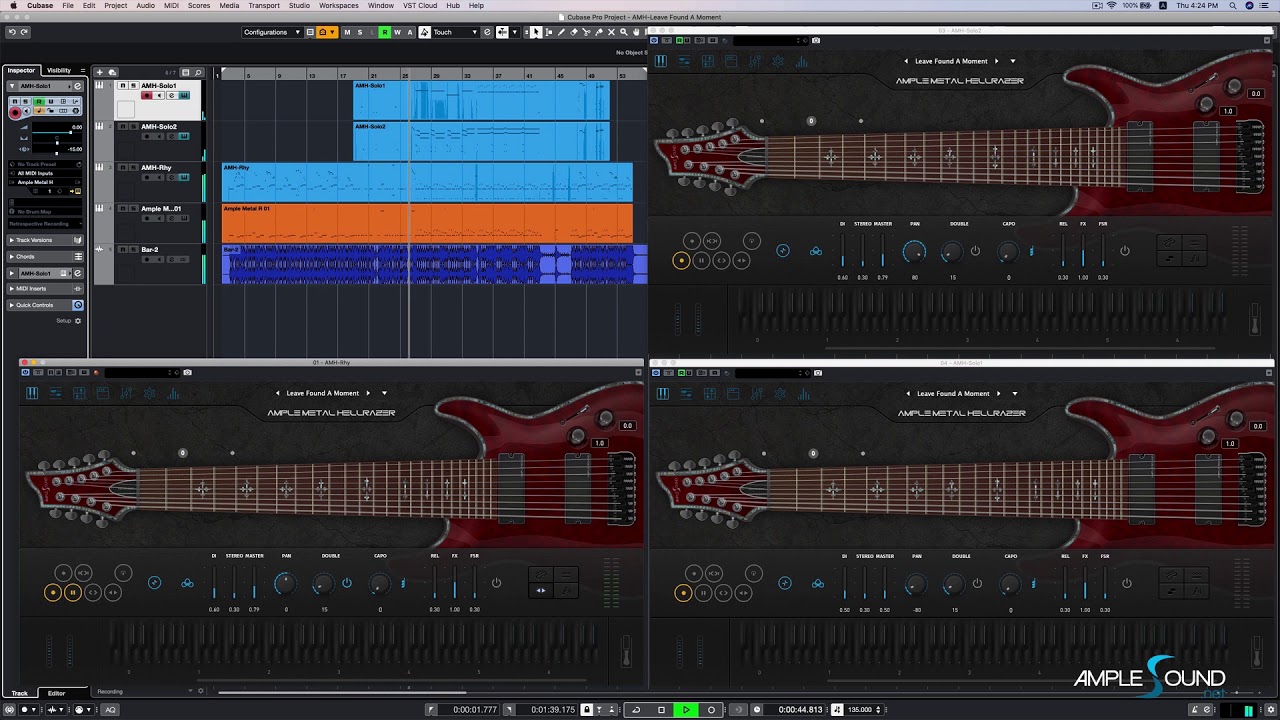Select the Draw pencil tool

click(561, 32)
